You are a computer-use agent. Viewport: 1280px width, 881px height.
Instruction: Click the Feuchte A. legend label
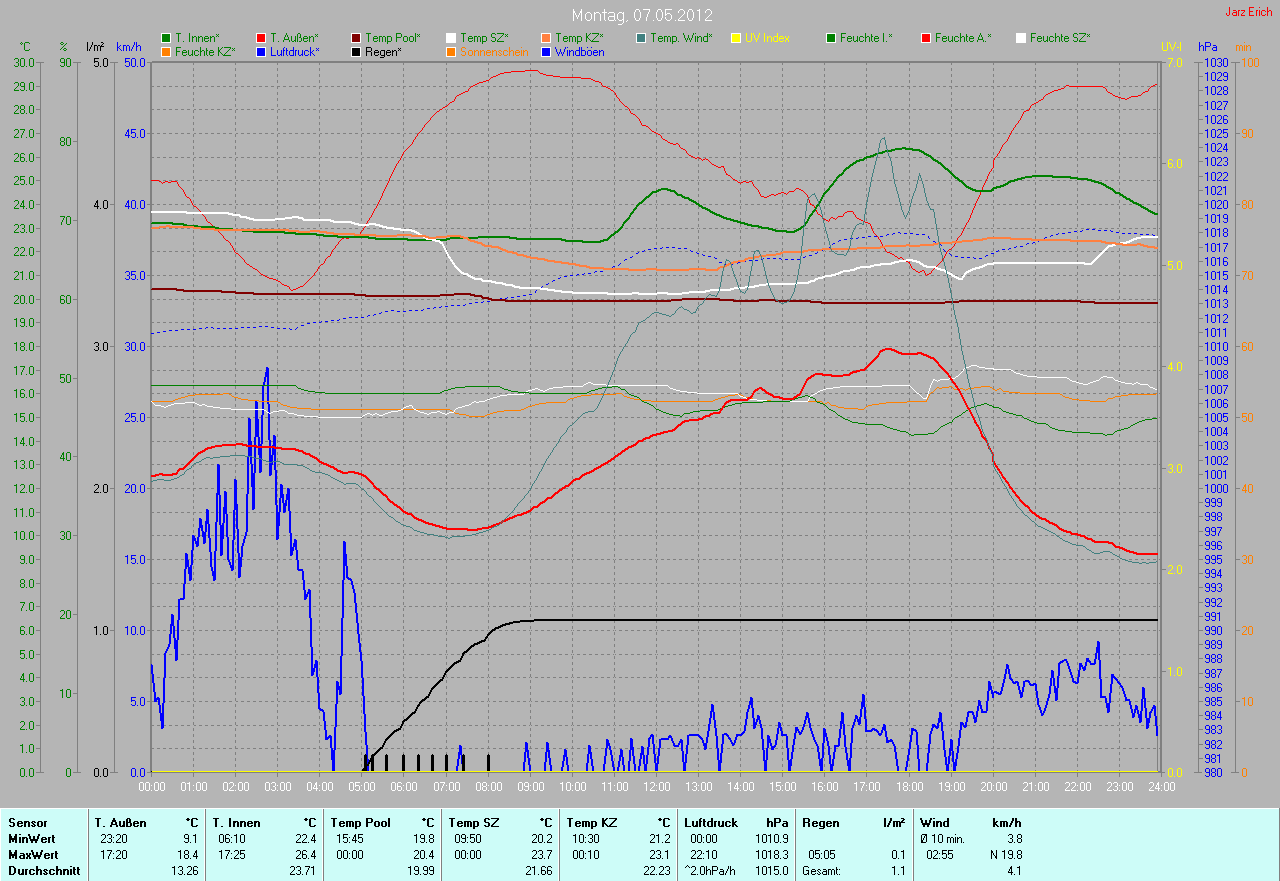coord(963,38)
